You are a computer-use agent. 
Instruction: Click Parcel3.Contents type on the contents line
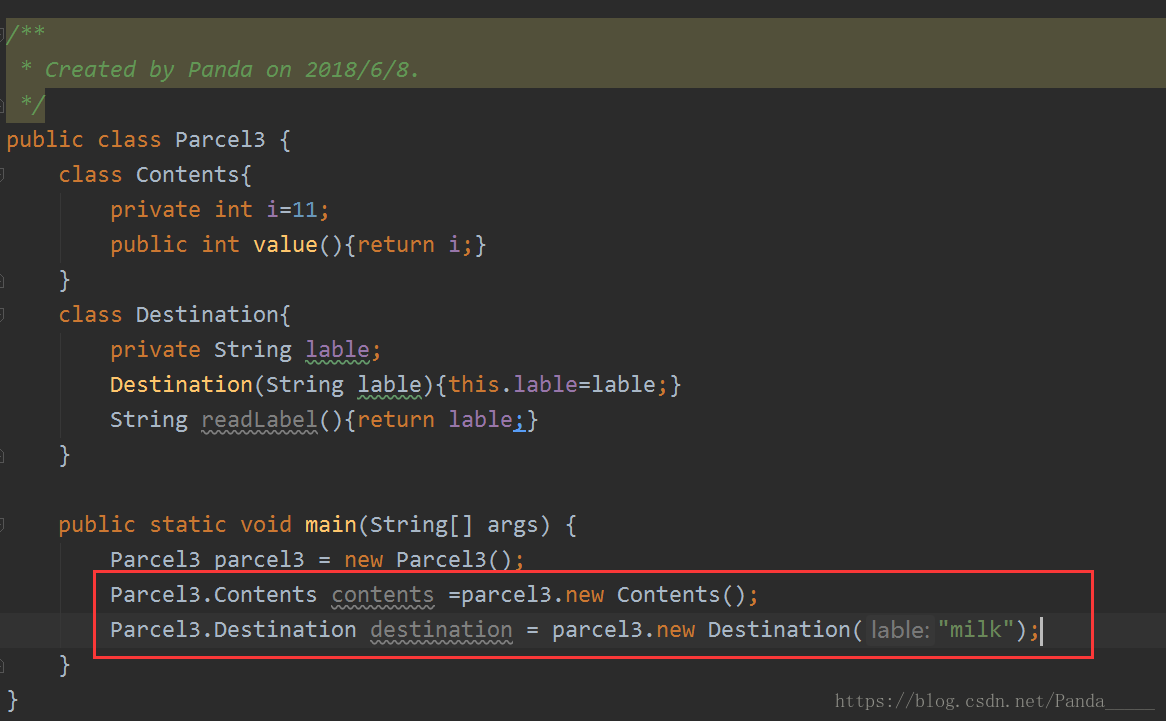pos(213,595)
